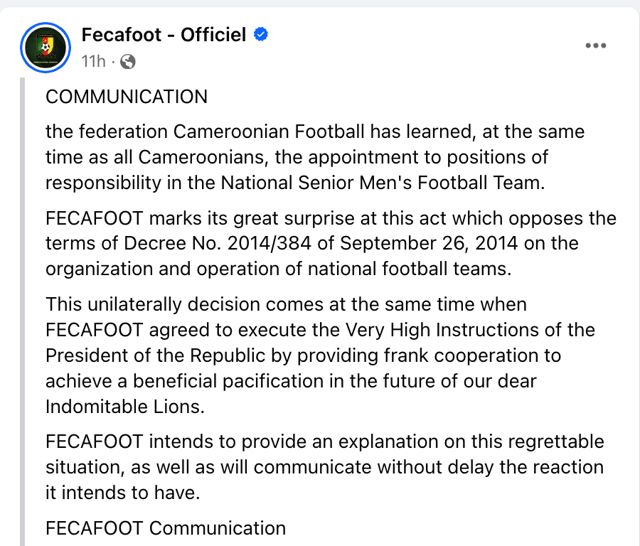The width and height of the screenshot is (640, 546).
Task: Click the line starting "FECAFOOT marks its great surprise"
Action: [x=330, y=218]
